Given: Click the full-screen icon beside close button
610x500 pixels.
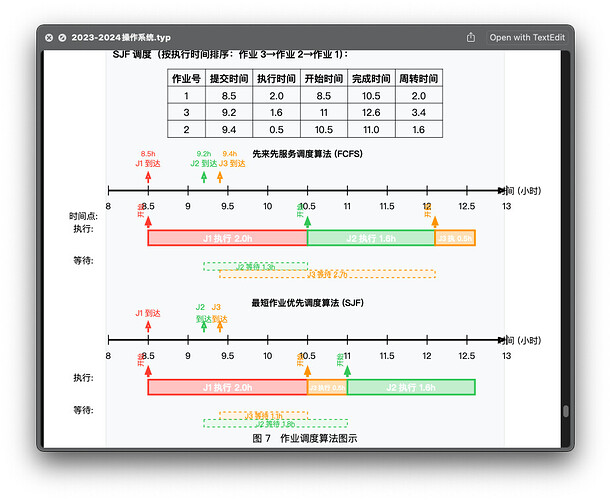Looking at the screenshot, I should tap(62, 37).
